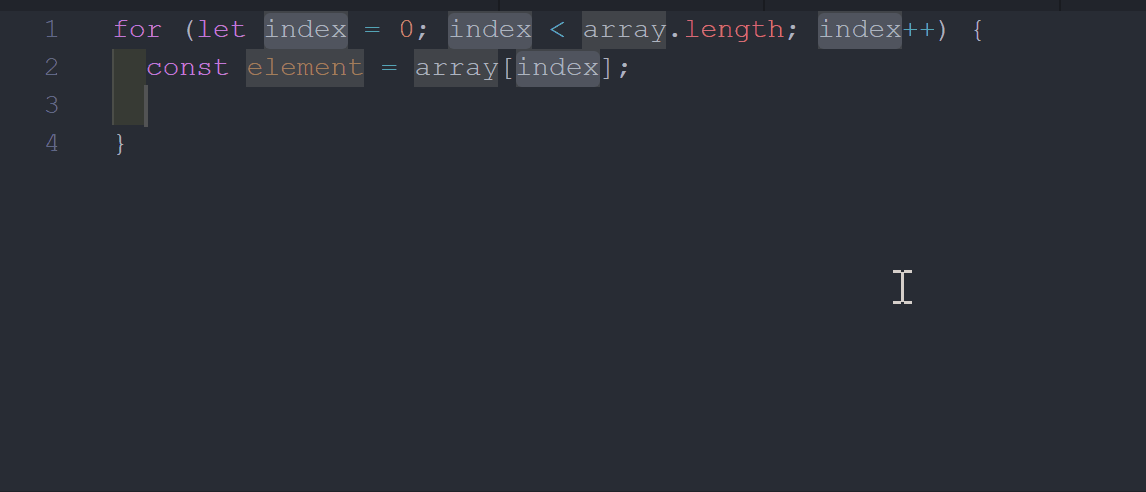
Task: Click the '++' increment operator
Action: click(919, 30)
